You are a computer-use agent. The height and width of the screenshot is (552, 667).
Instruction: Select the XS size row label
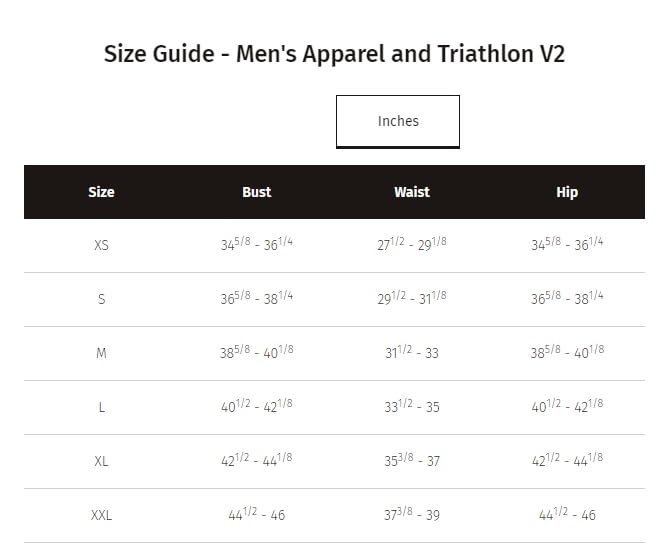tap(101, 245)
